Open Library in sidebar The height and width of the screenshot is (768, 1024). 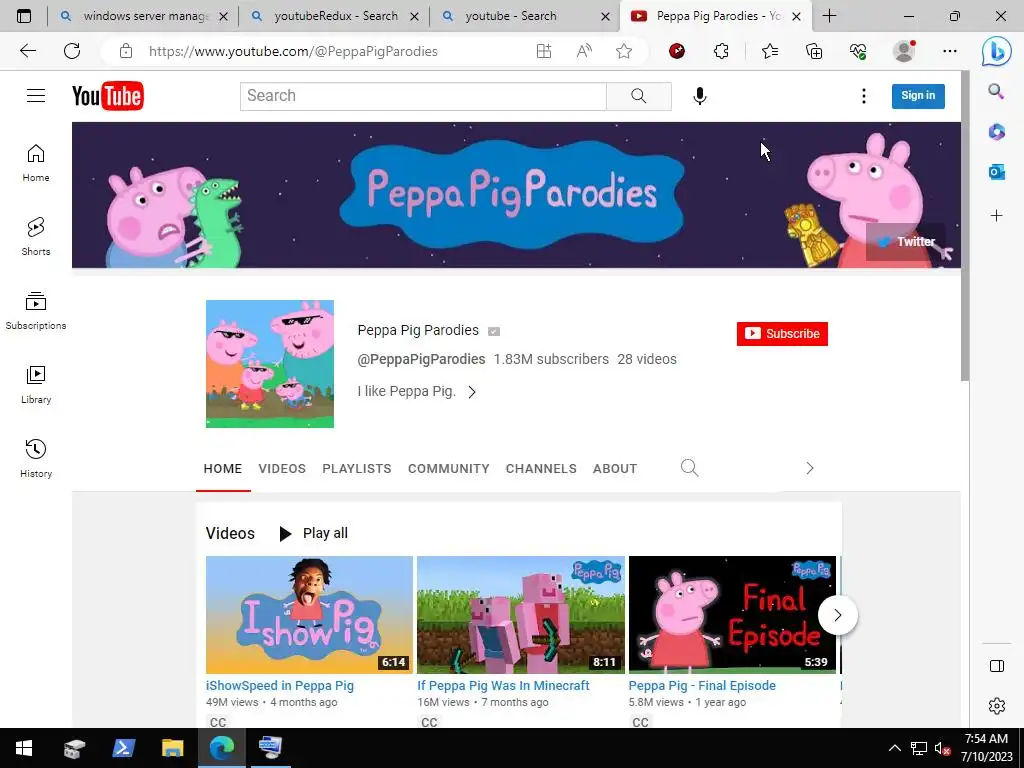coord(36,385)
